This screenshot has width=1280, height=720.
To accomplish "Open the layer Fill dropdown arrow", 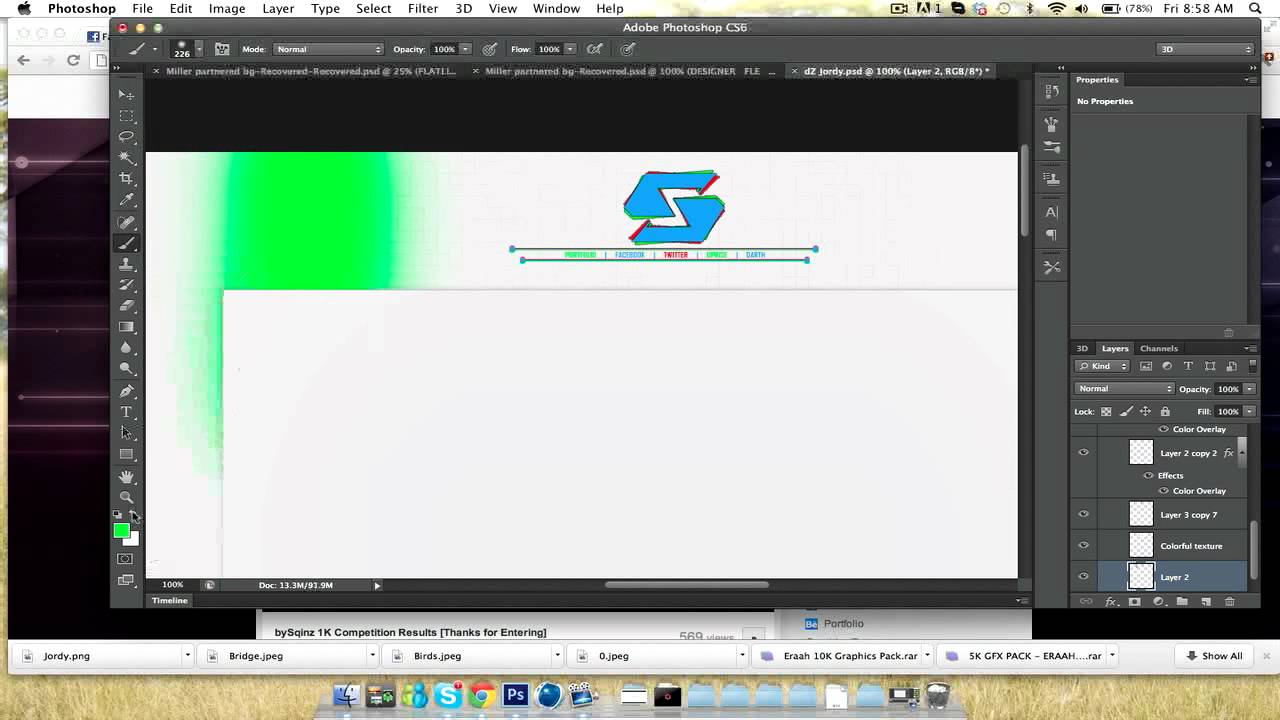I will pyautogui.click(x=1249, y=411).
